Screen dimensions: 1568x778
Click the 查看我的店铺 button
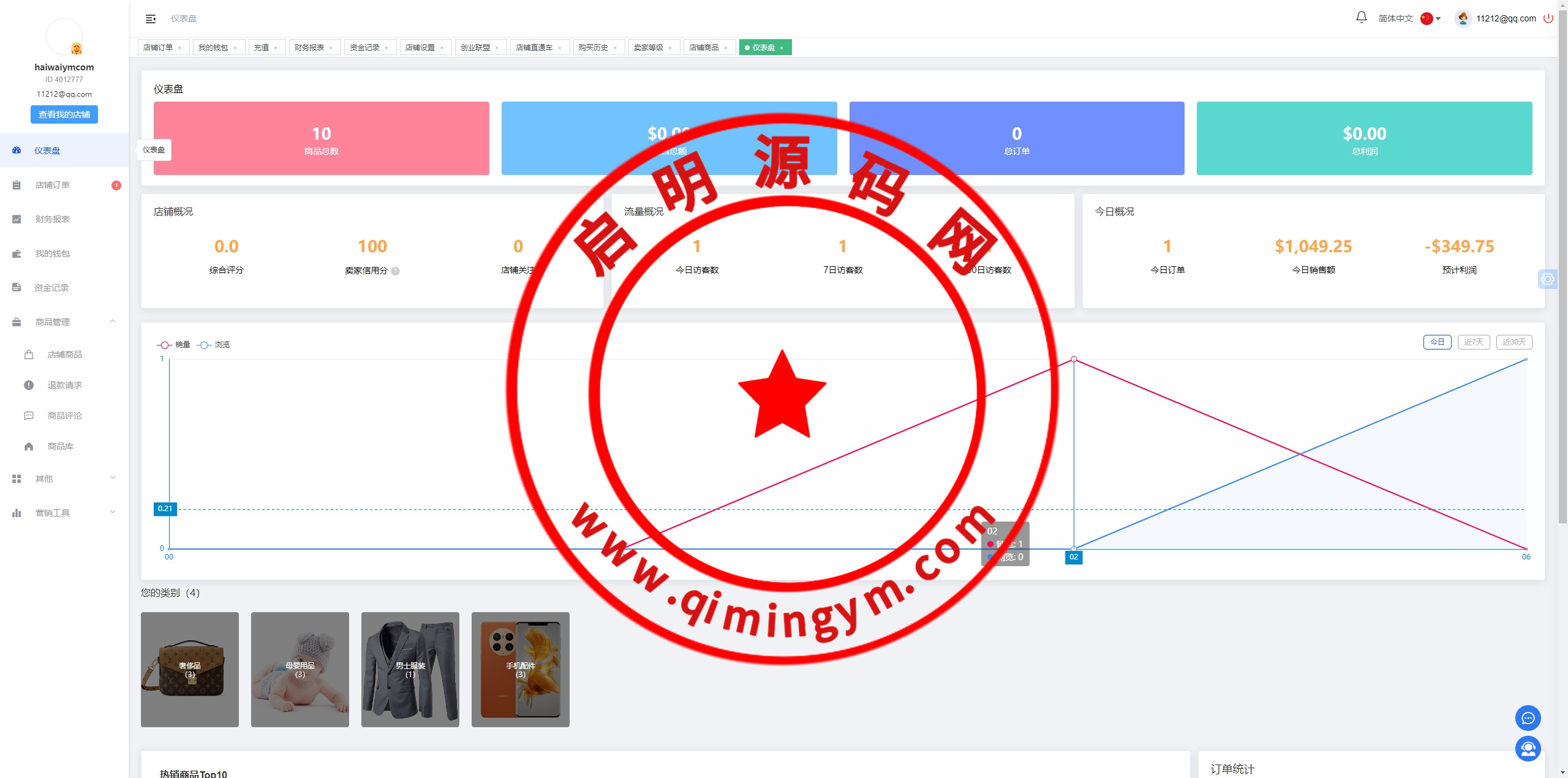tap(64, 114)
